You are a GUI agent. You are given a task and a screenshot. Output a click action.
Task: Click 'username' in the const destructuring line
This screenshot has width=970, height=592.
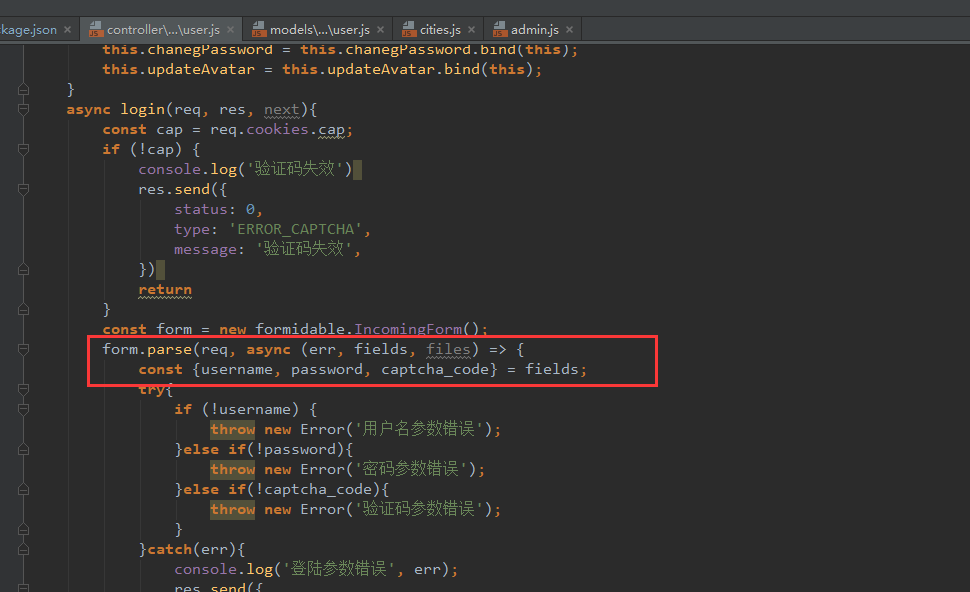[237, 369]
